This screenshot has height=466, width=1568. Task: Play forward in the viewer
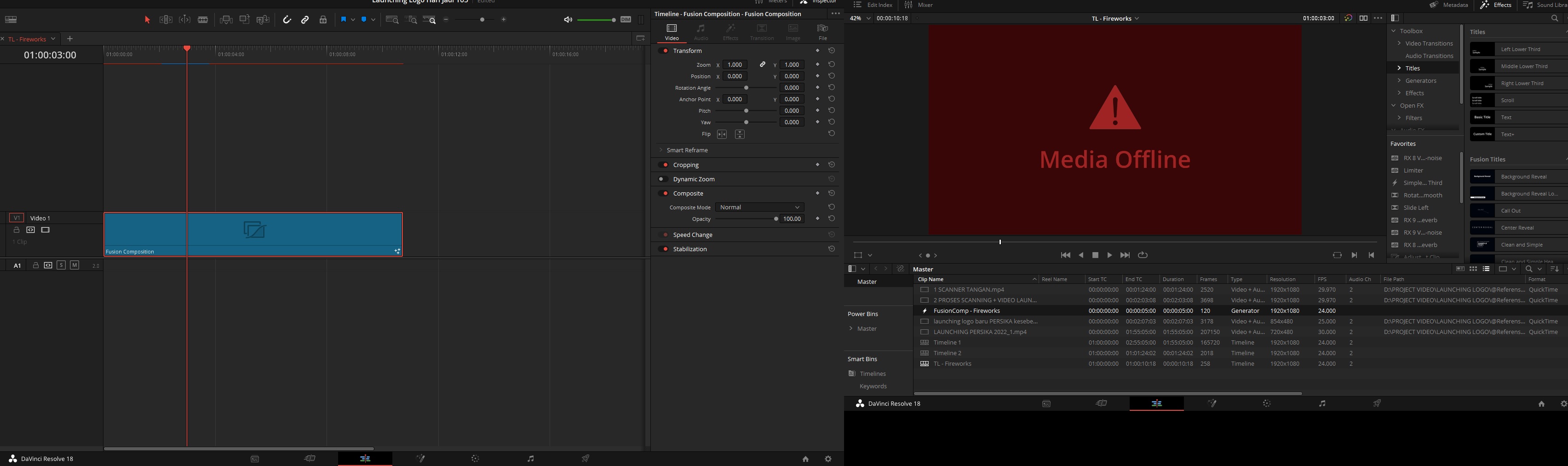pyautogui.click(x=1110, y=256)
